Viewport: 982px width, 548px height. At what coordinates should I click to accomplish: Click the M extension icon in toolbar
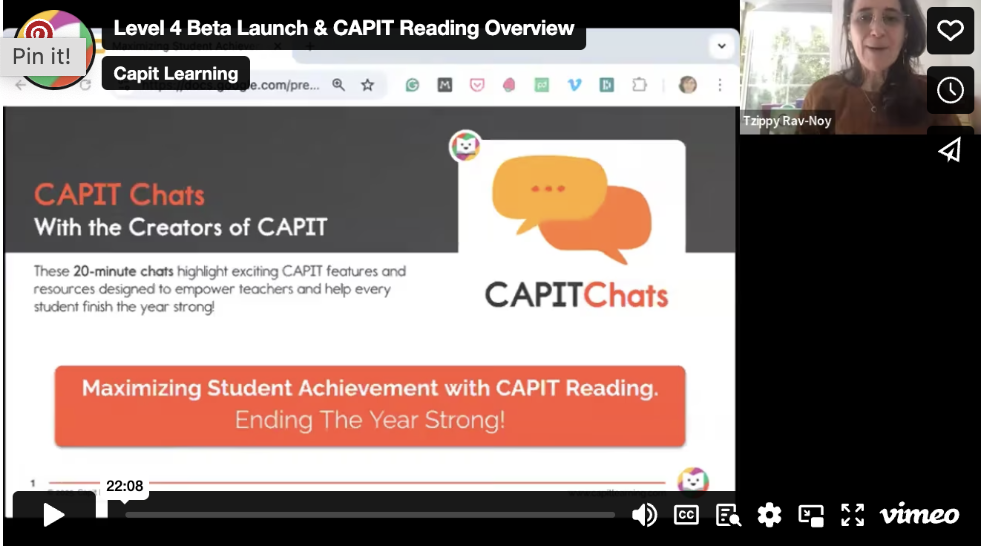pyautogui.click(x=445, y=85)
